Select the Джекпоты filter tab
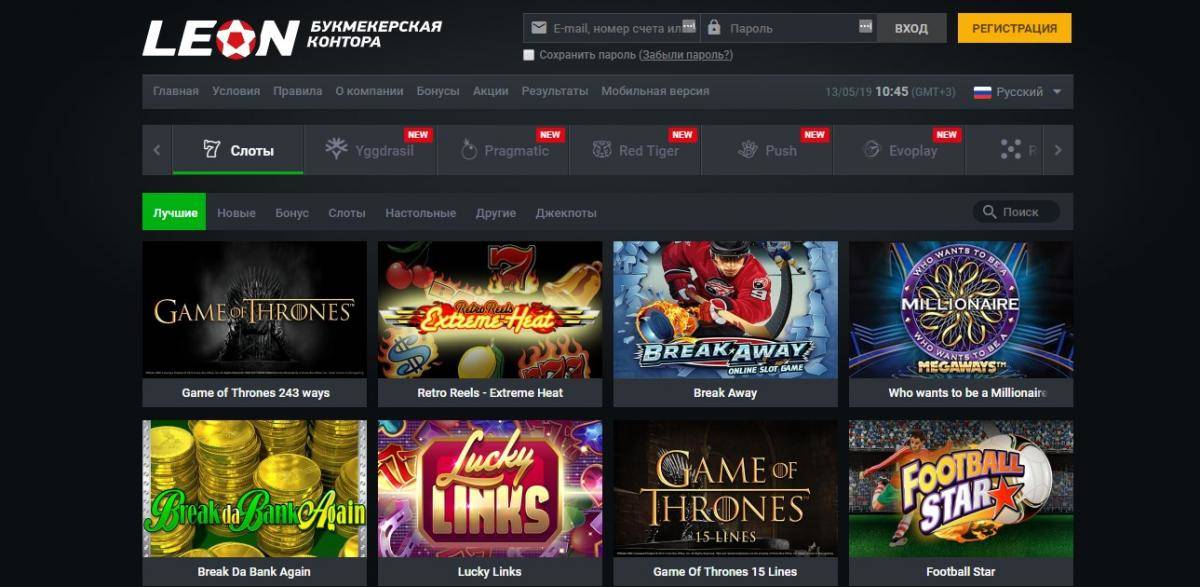The image size is (1200, 587). [x=566, y=213]
